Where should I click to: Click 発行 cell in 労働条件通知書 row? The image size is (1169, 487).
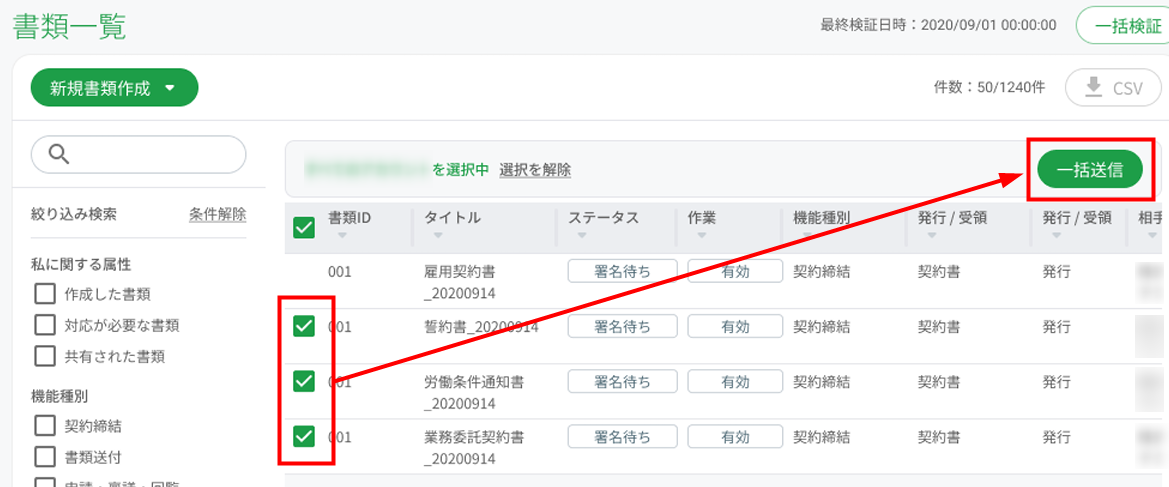pos(1056,382)
